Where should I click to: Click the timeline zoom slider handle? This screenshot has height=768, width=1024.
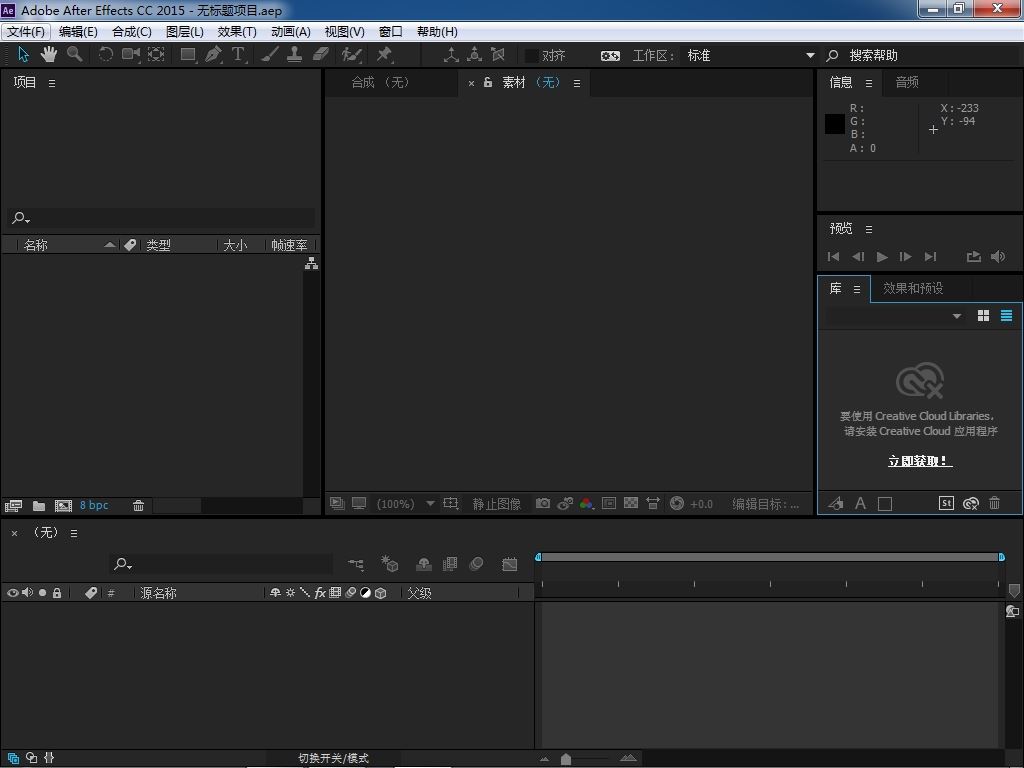pos(566,759)
